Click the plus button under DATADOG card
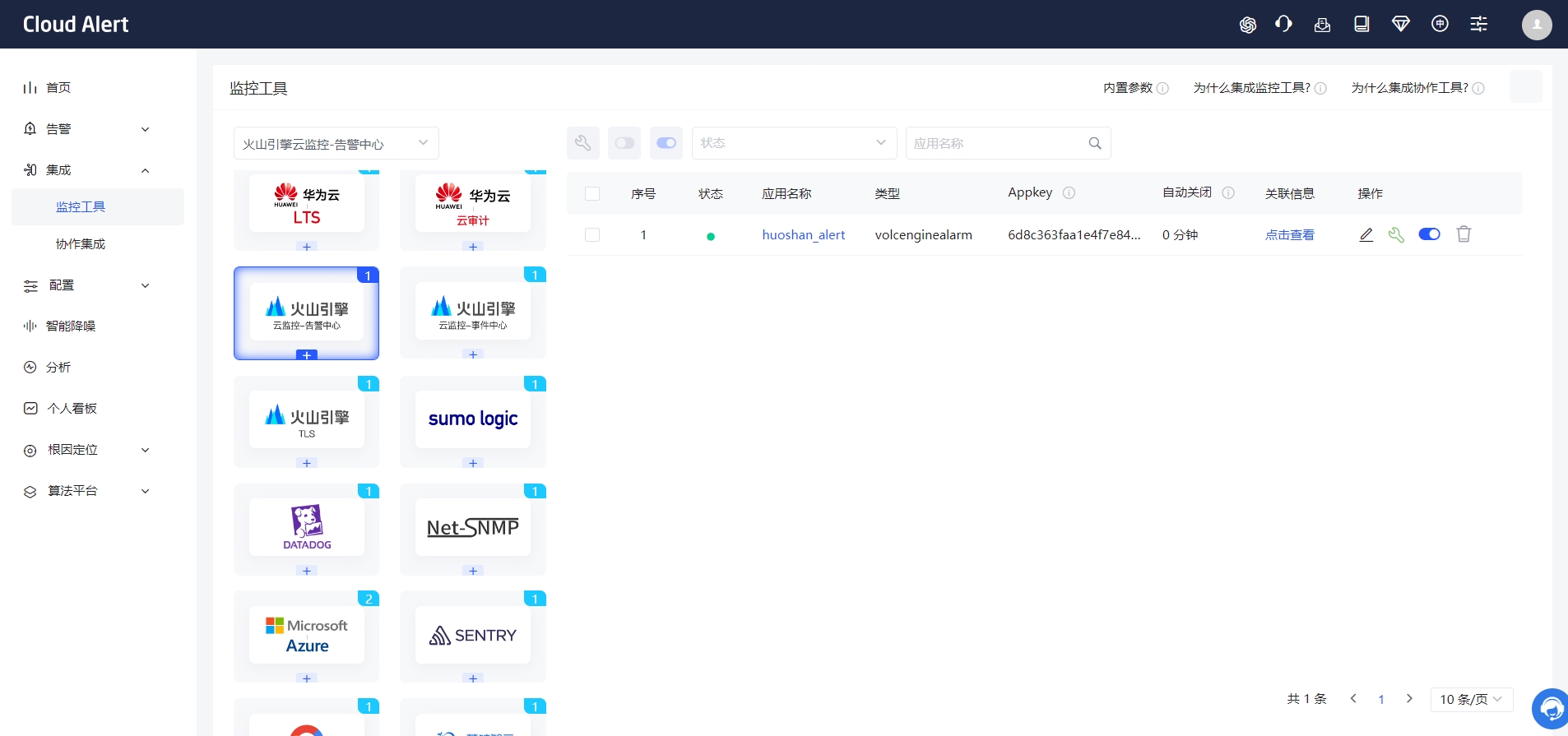The image size is (1568, 736). point(306,571)
